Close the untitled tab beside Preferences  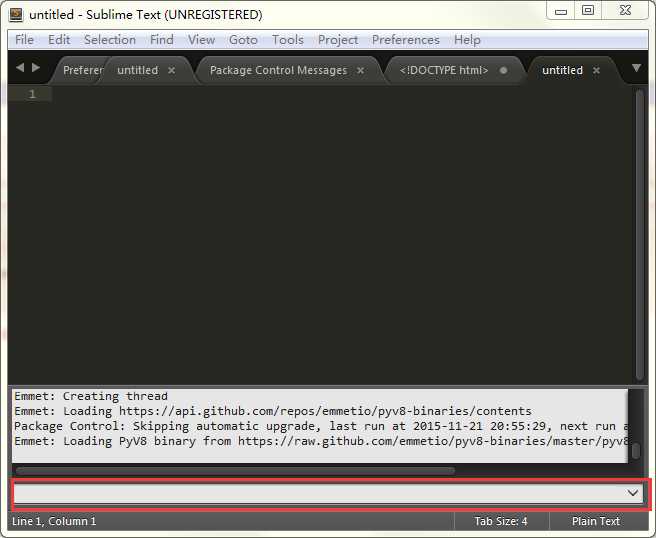pyautogui.click(x=172, y=70)
